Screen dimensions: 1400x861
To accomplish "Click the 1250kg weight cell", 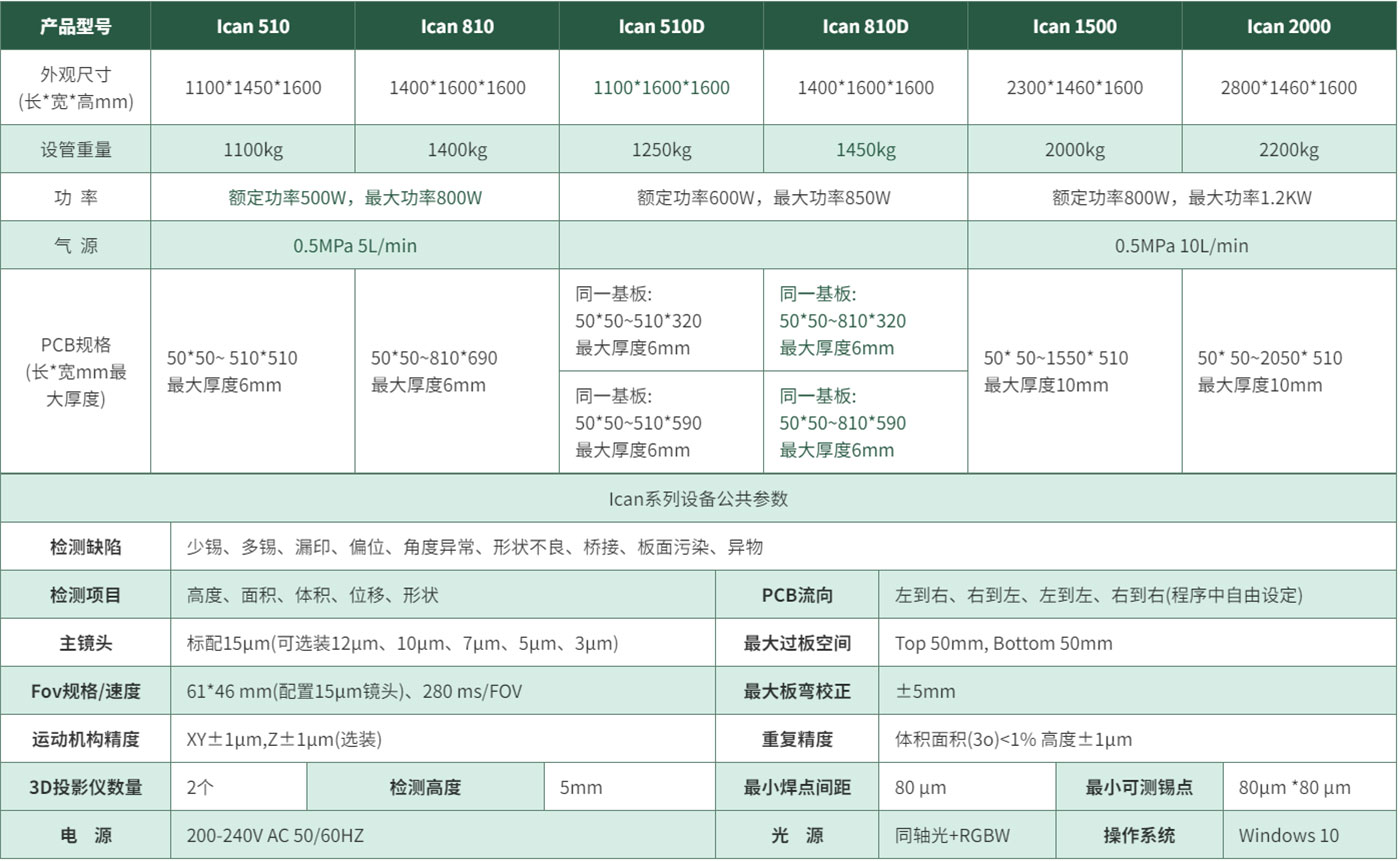I will point(661,150).
